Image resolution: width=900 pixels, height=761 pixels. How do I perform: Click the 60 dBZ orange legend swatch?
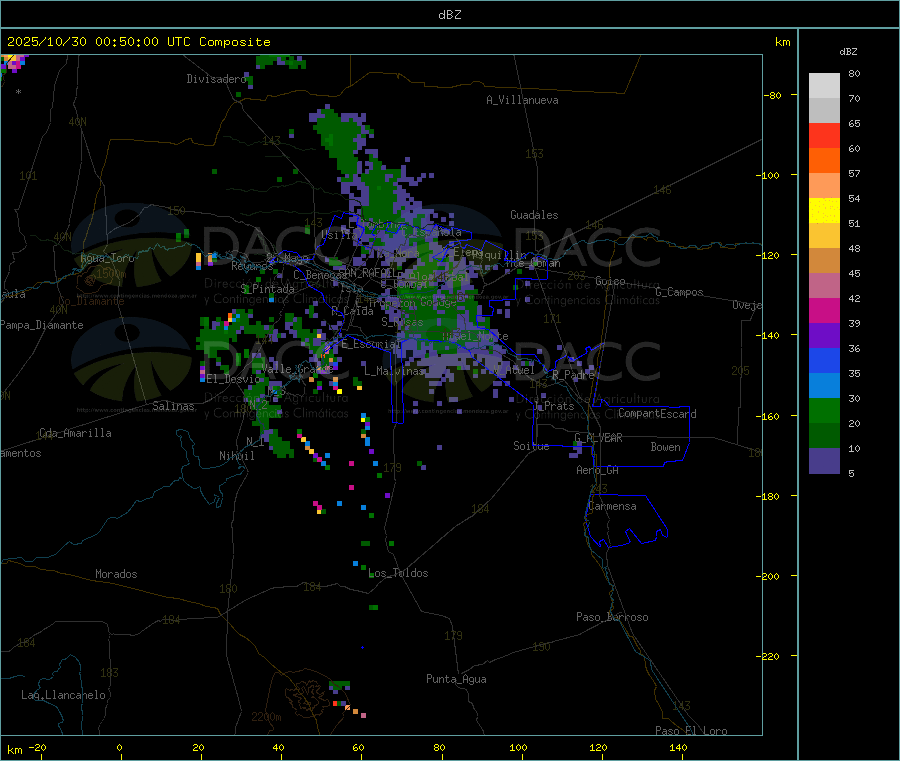point(824,161)
